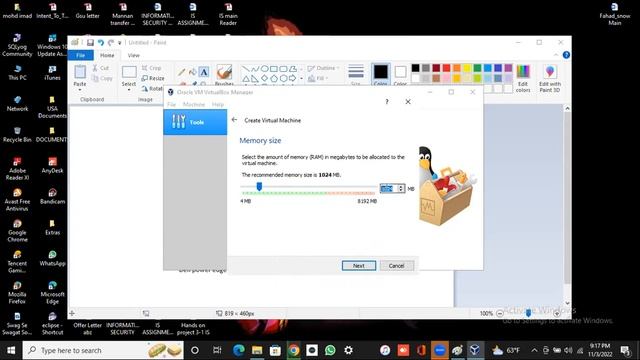Viewport: 640px width, 360px height.
Task: Open the Brushes tool in Paint
Action: [x=224, y=75]
